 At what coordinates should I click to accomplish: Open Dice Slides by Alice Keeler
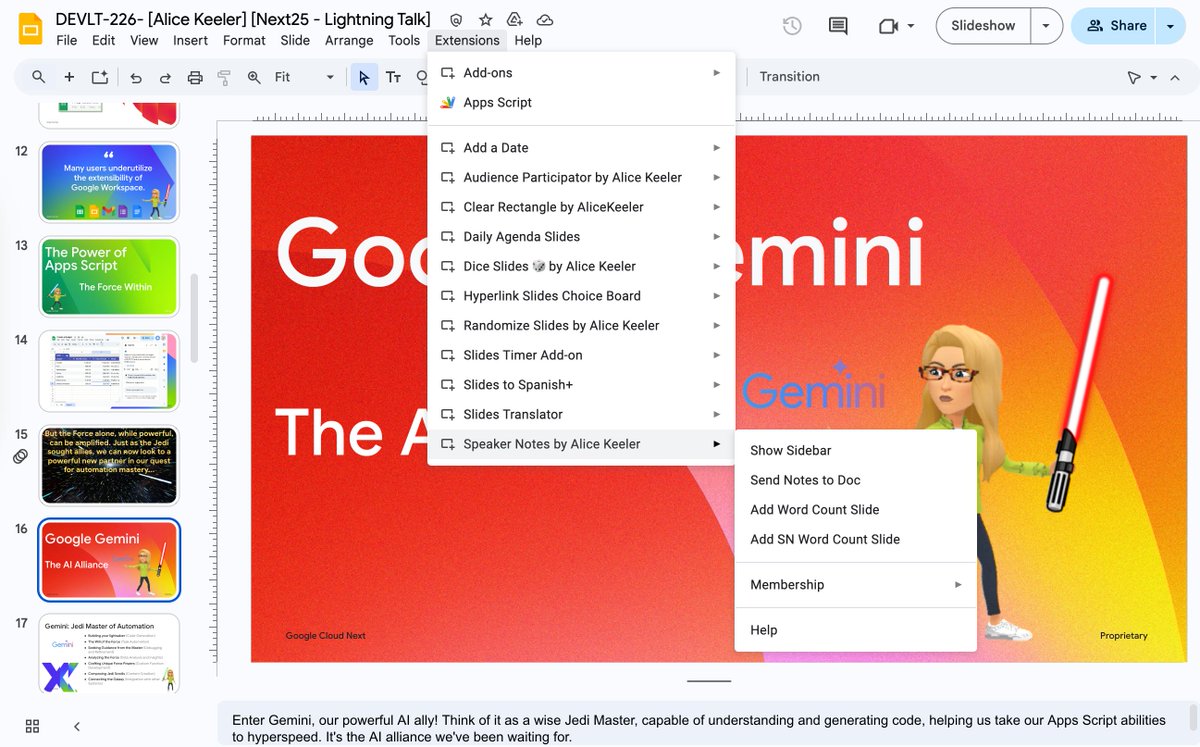pyautogui.click(x=580, y=266)
